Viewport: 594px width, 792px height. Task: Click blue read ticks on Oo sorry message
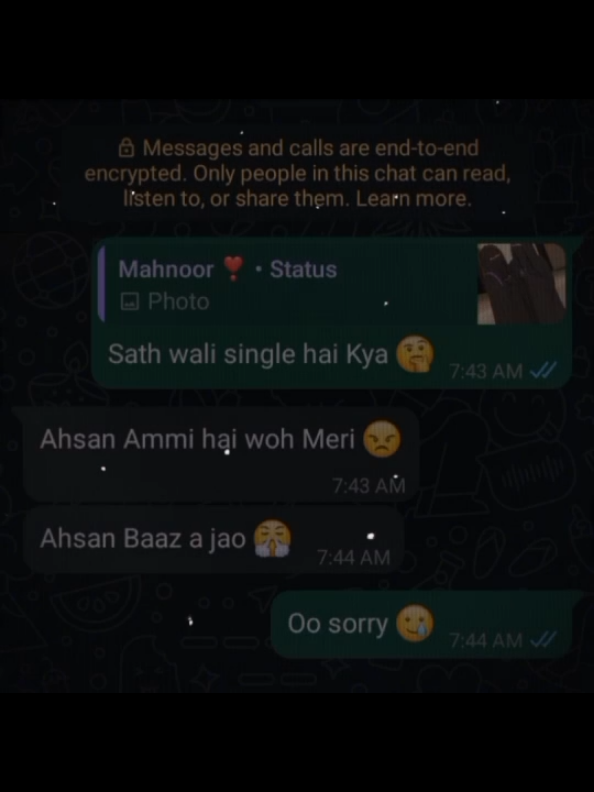pos(543,640)
